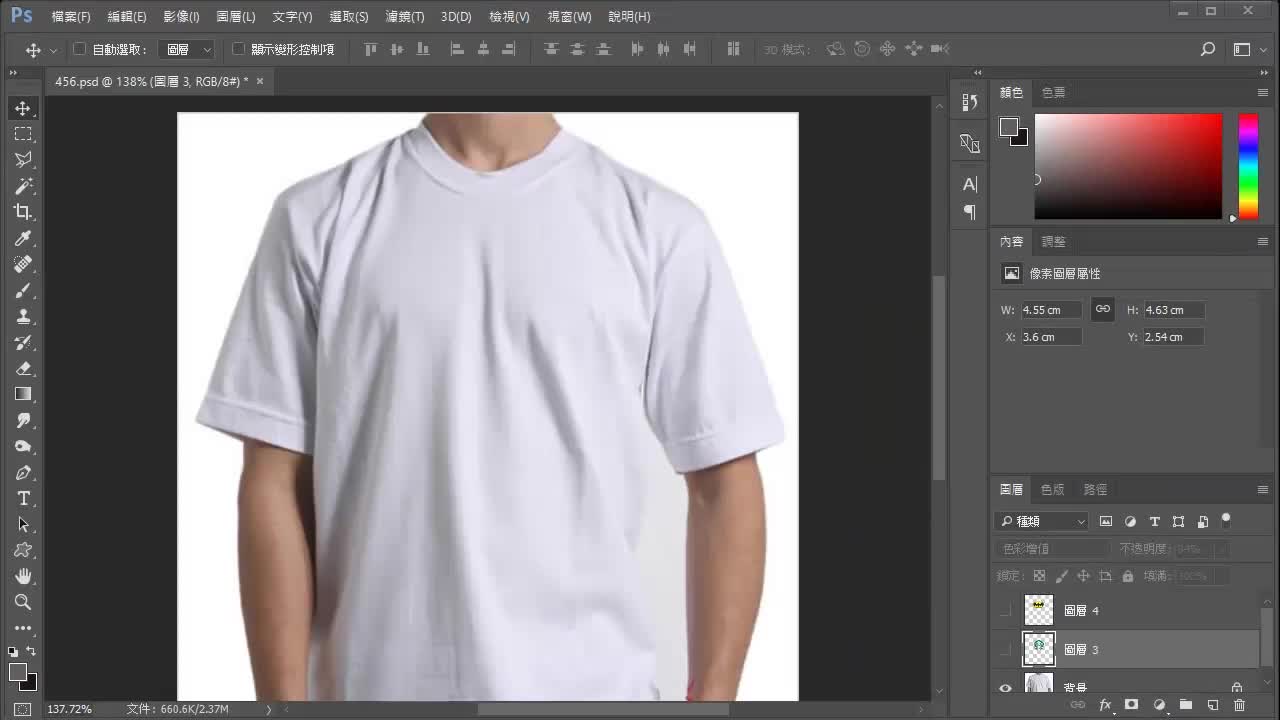This screenshot has height=720, width=1280.
Task: Select the Gradient tool
Action: pos(23,394)
